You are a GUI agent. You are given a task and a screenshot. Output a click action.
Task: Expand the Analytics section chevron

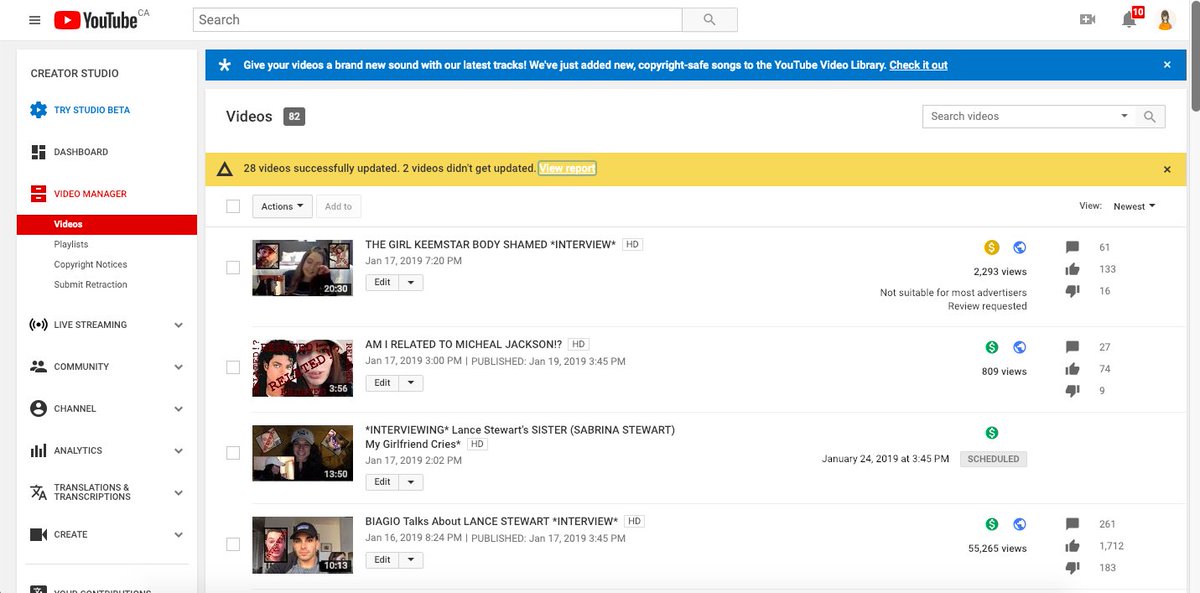[x=179, y=451]
